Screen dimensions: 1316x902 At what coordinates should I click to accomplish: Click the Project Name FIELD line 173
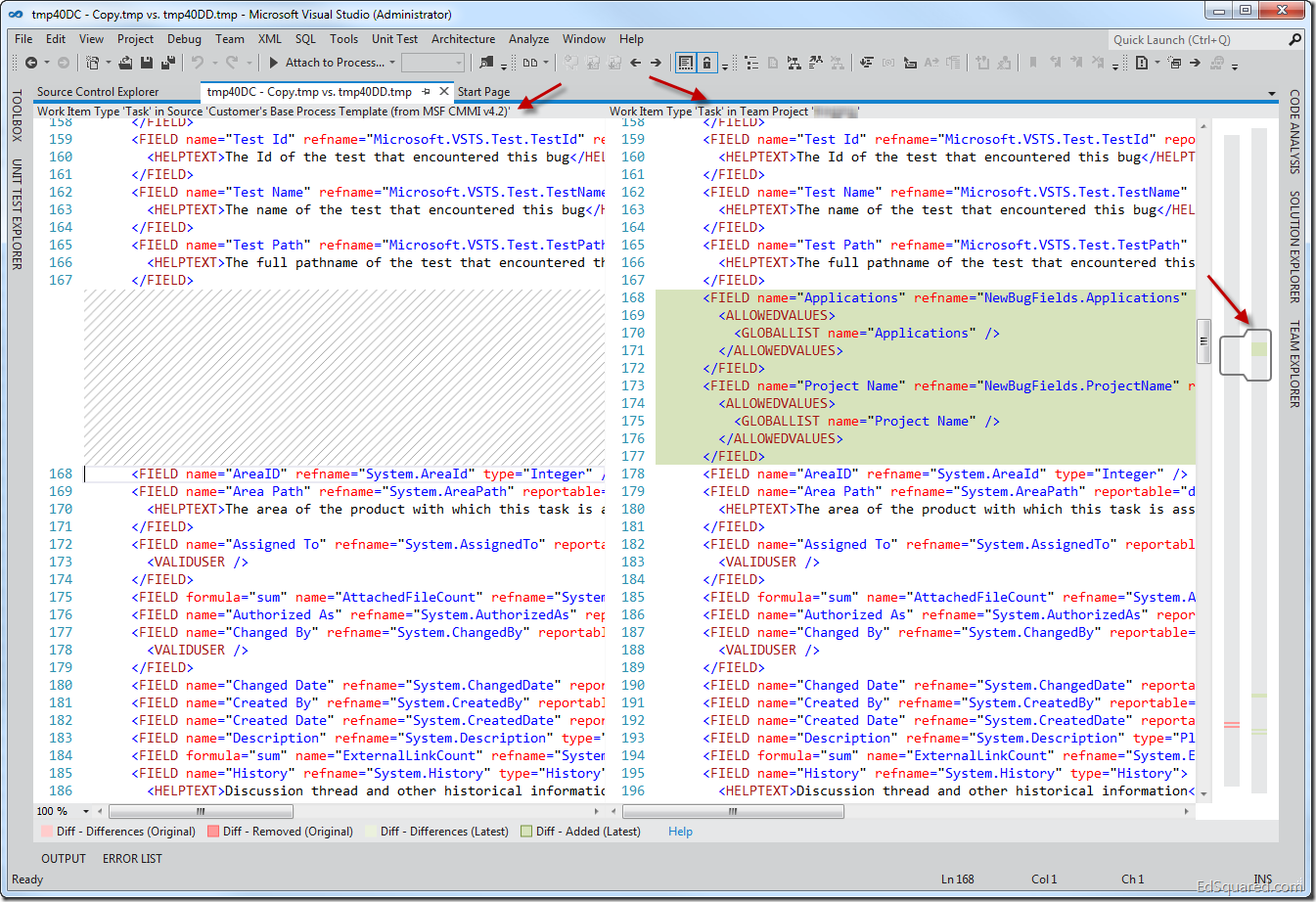[948, 385]
